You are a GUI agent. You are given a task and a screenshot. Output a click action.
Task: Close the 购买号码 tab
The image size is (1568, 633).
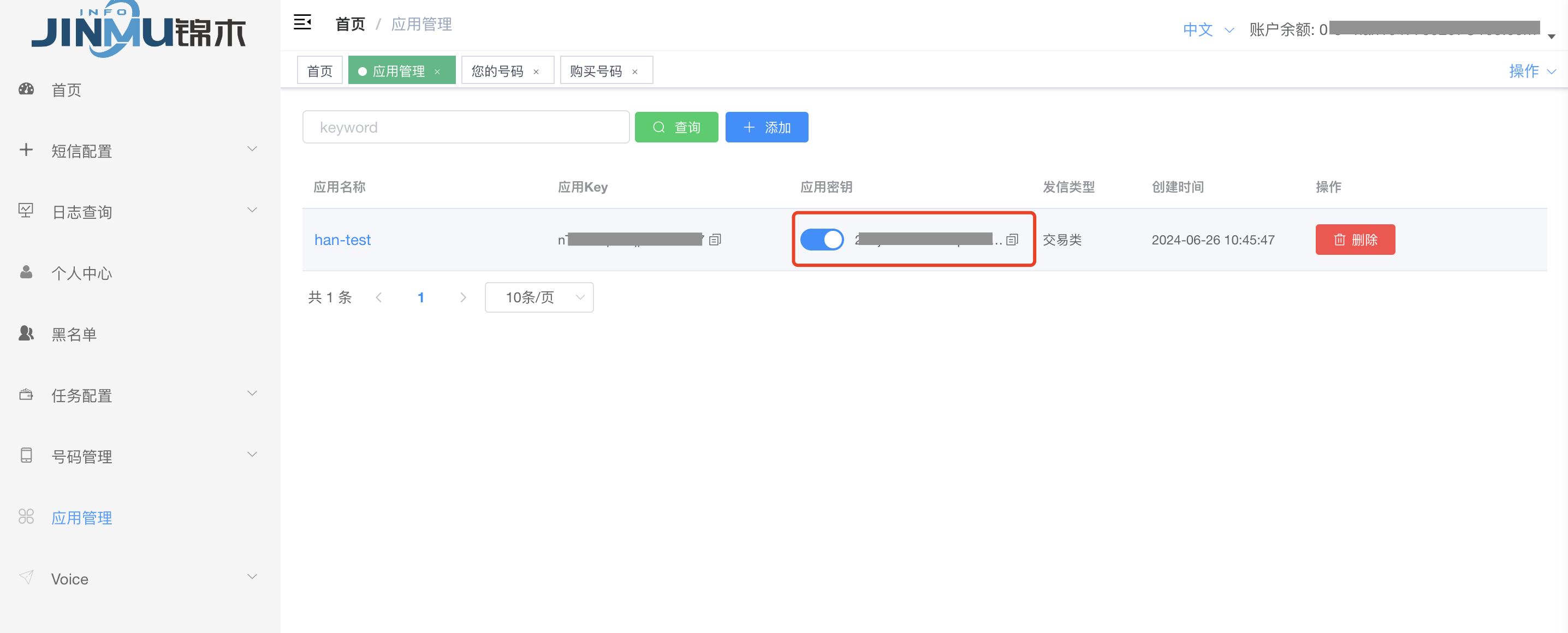pos(635,72)
